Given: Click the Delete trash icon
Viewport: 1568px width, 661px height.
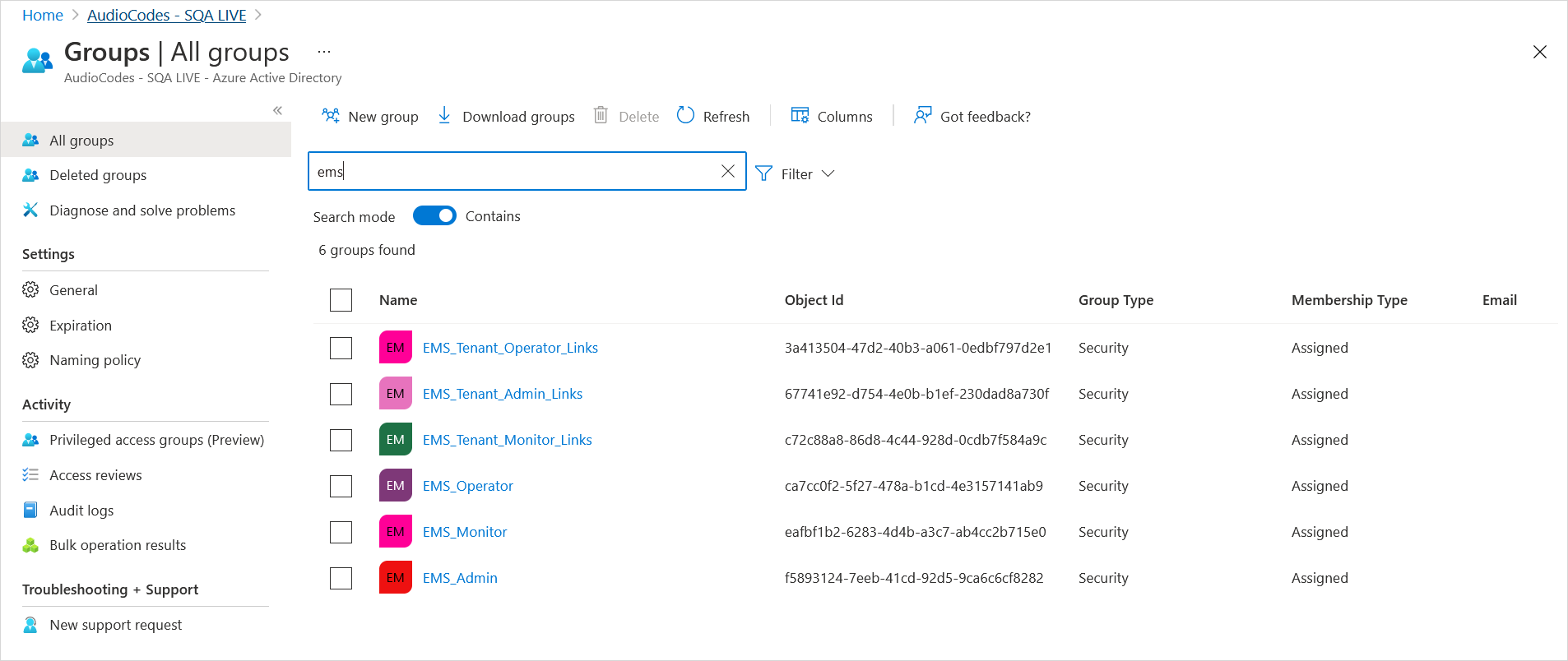Looking at the screenshot, I should (601, 115).
